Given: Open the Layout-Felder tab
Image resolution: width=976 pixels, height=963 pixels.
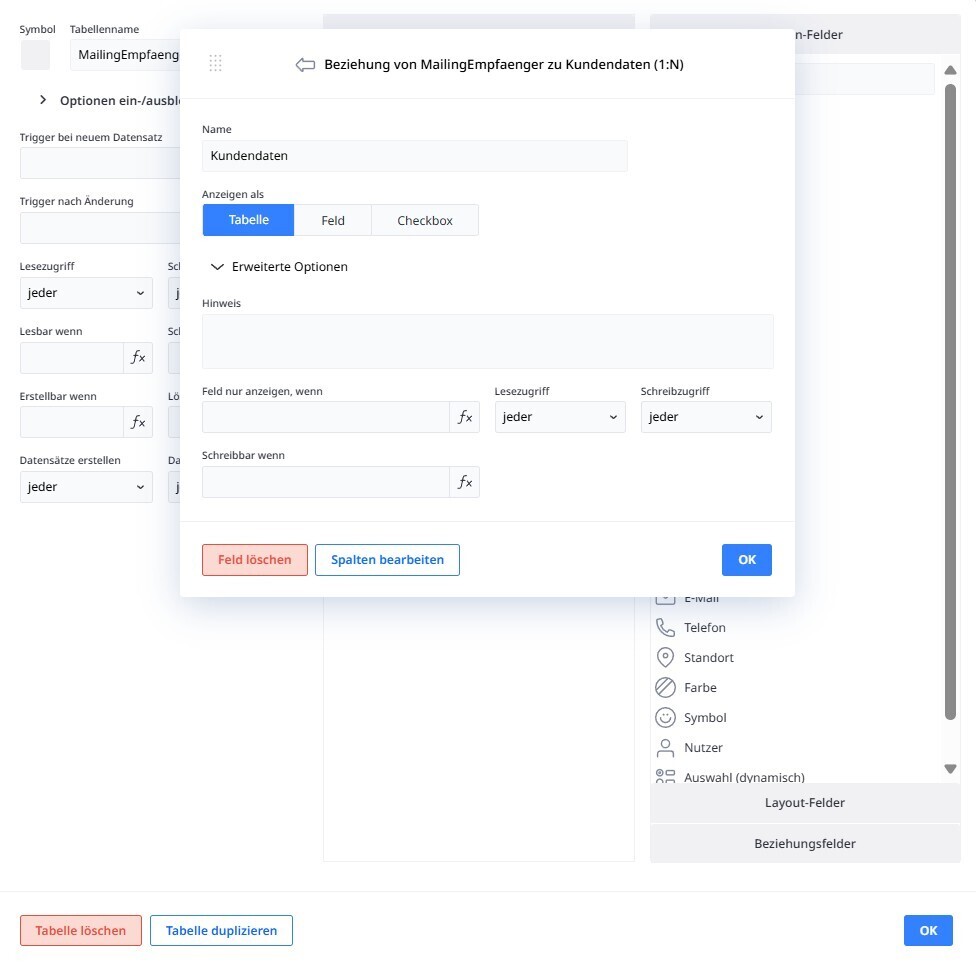Looking at the screenshot, I should [x=805, y=802].
